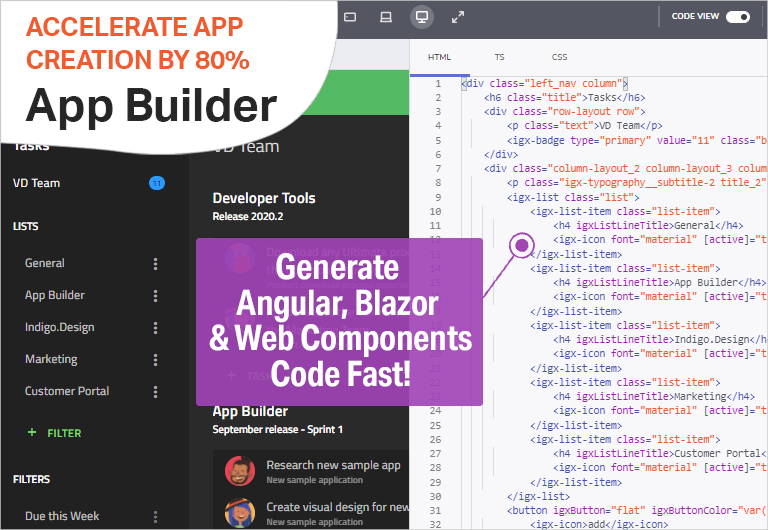Click avatar beside Research new sample app
Screen dimensions: 768x530
[240, 471]
